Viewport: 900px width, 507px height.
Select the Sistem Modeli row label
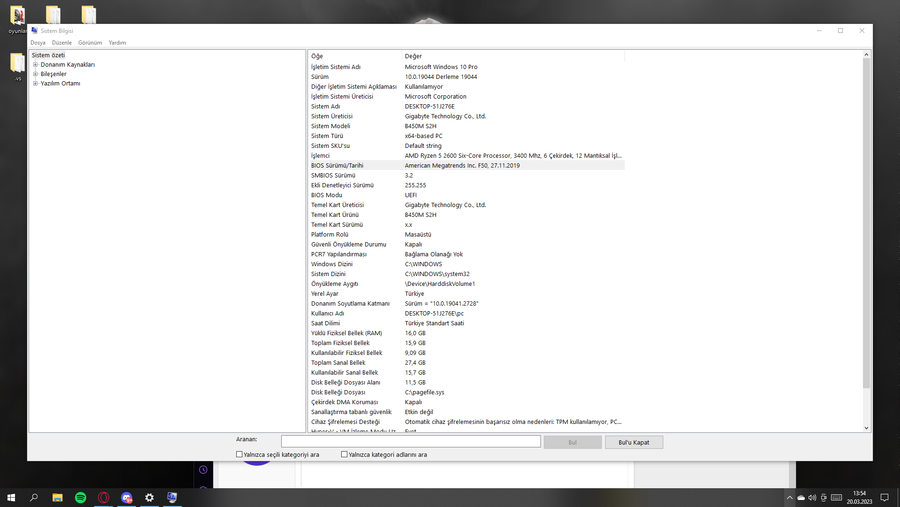(331, 126)
